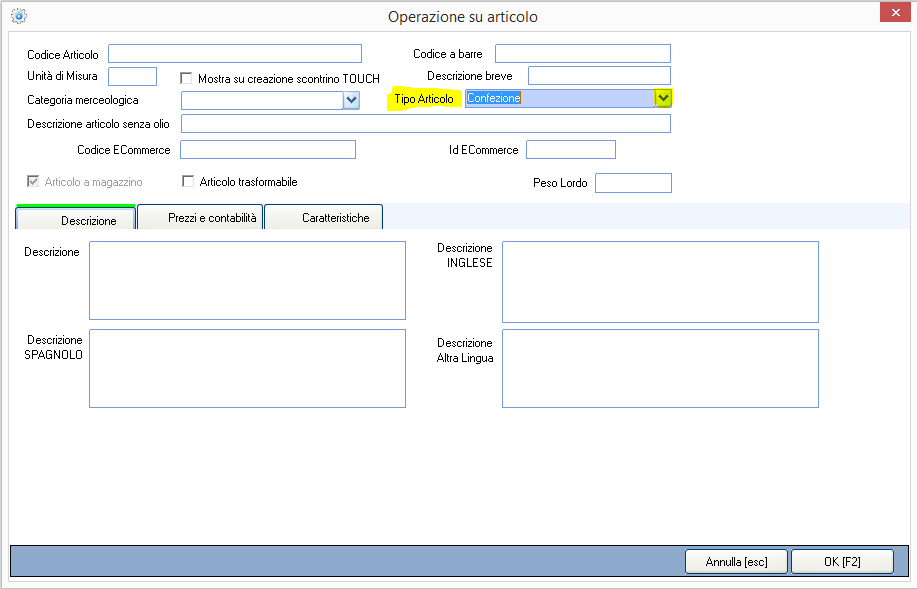The height and width of the screenshot is (589, 917).
Task: Open the Prezzi e contabilità tab
Action: (200, 217)
